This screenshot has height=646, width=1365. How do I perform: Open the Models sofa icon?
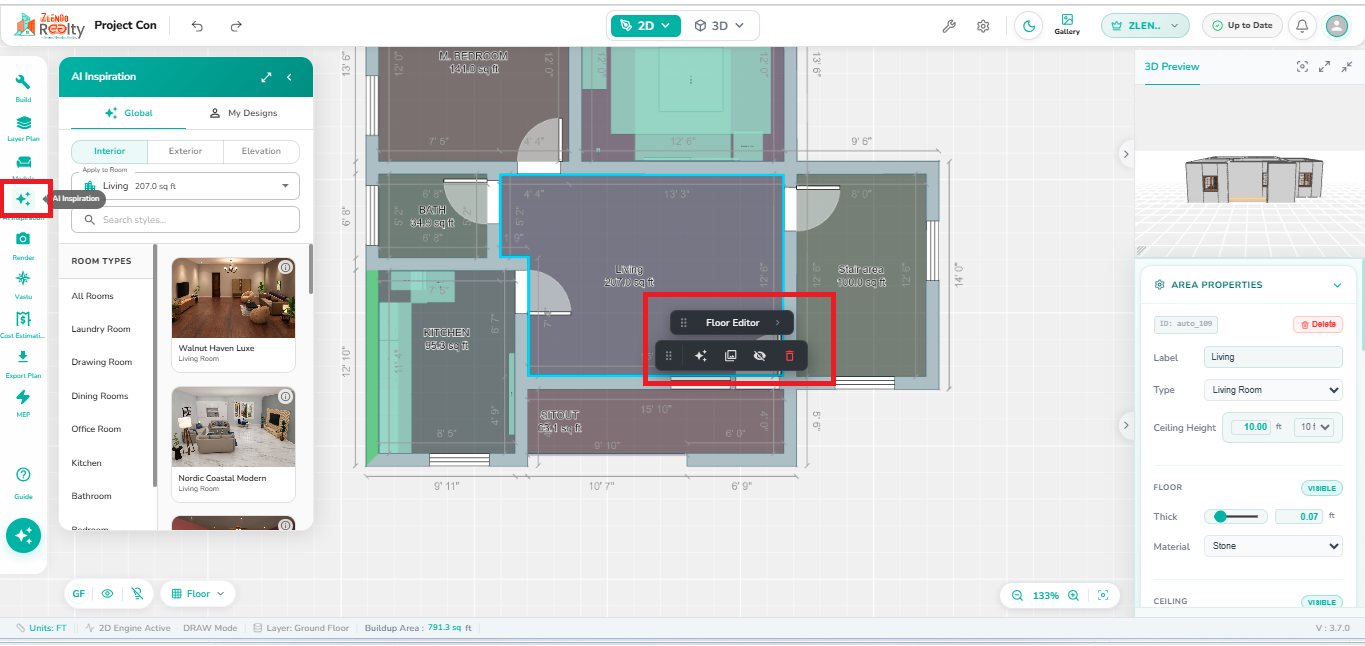click(23, 165)
